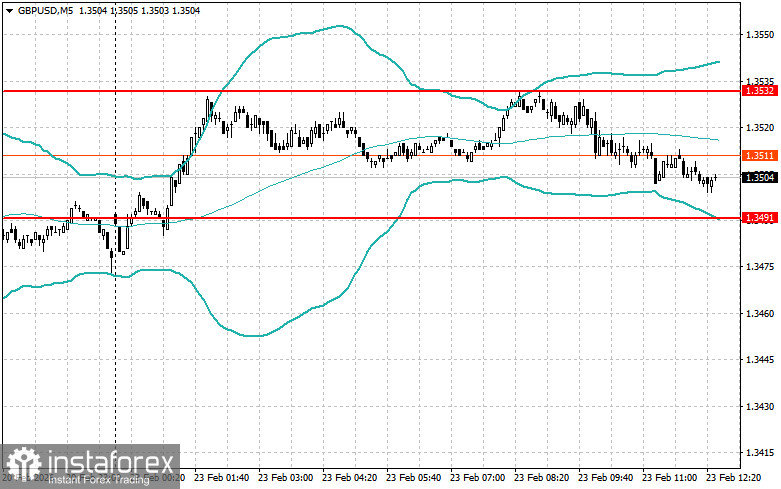Select the 1.3532 red price level label
This screenshot has width=781, height=489.
point(760,91)
